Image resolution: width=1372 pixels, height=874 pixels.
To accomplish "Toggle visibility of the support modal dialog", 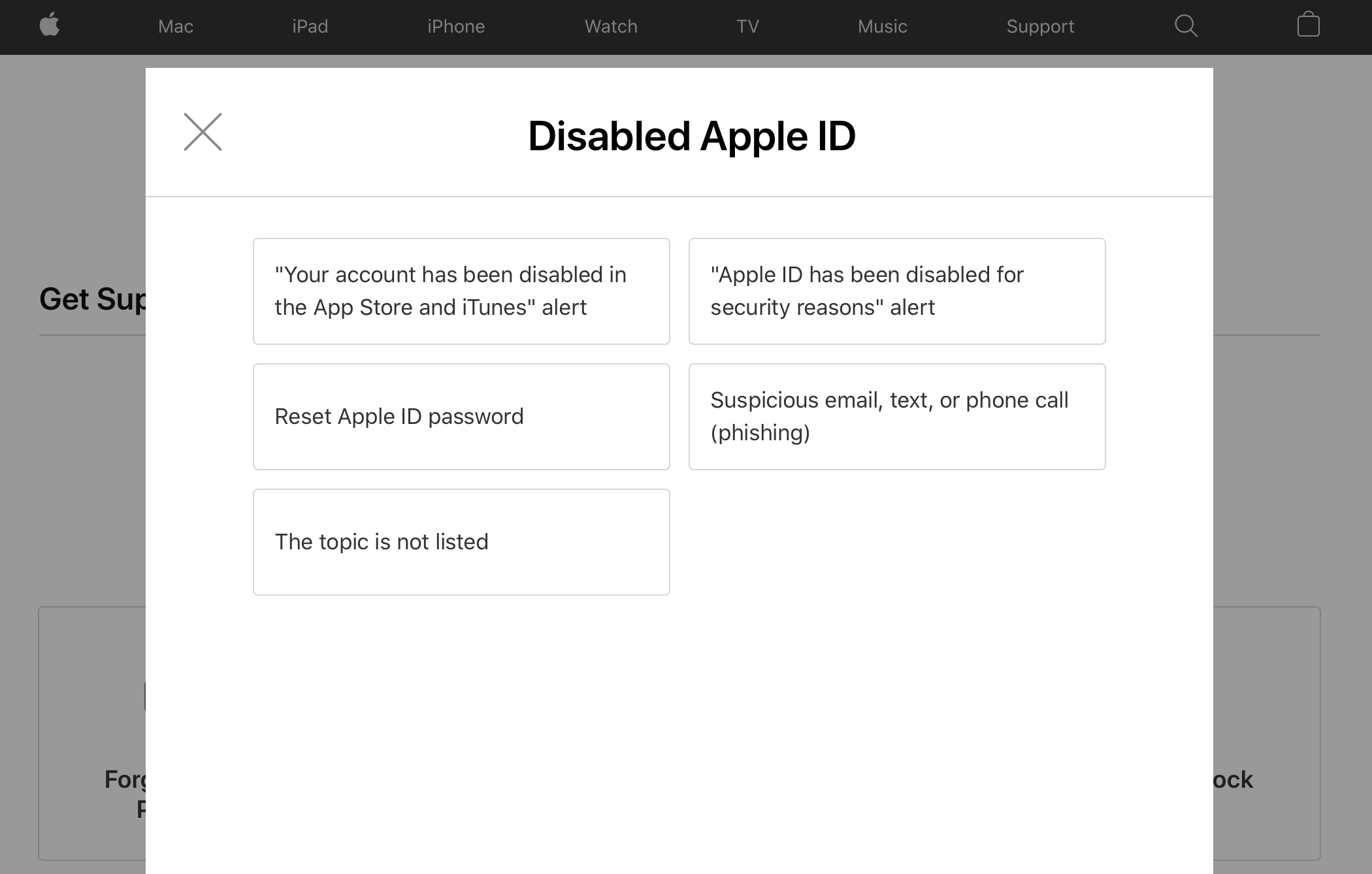I will point(202,131).
